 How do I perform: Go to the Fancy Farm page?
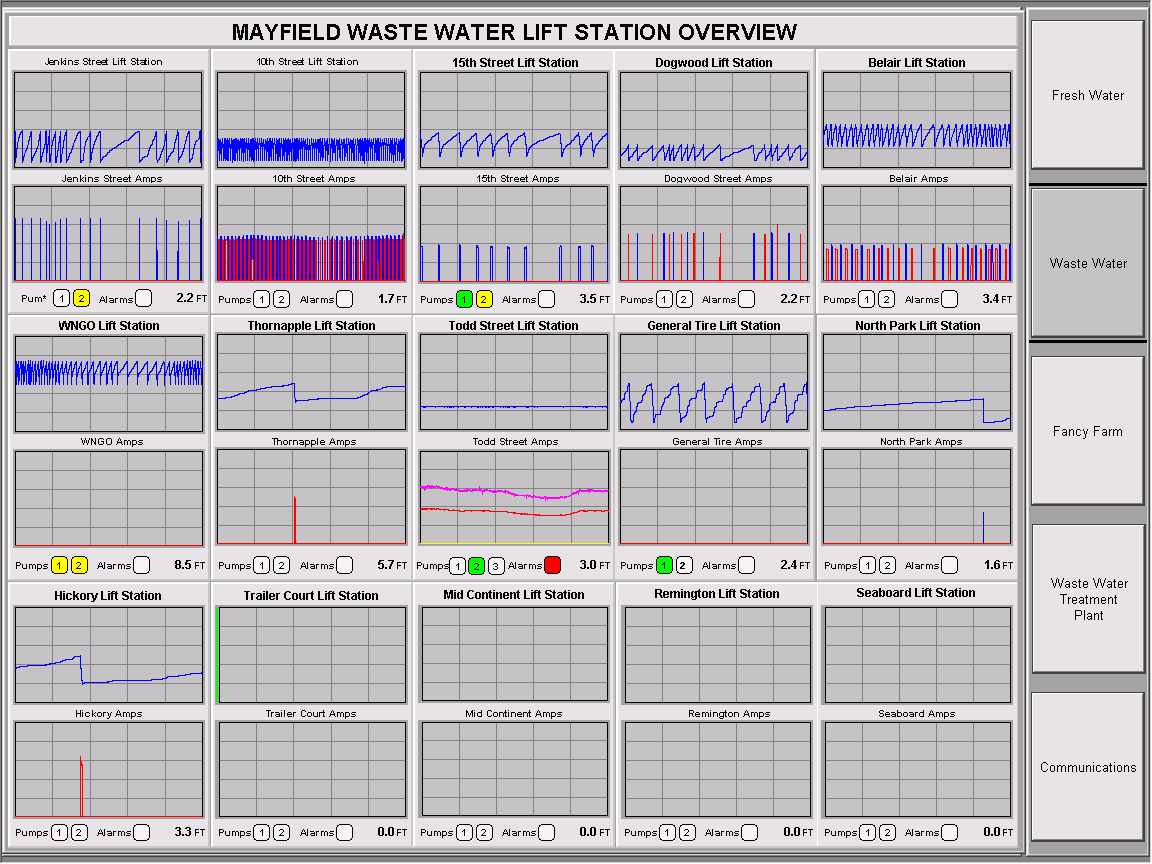tap(1088, 431)
